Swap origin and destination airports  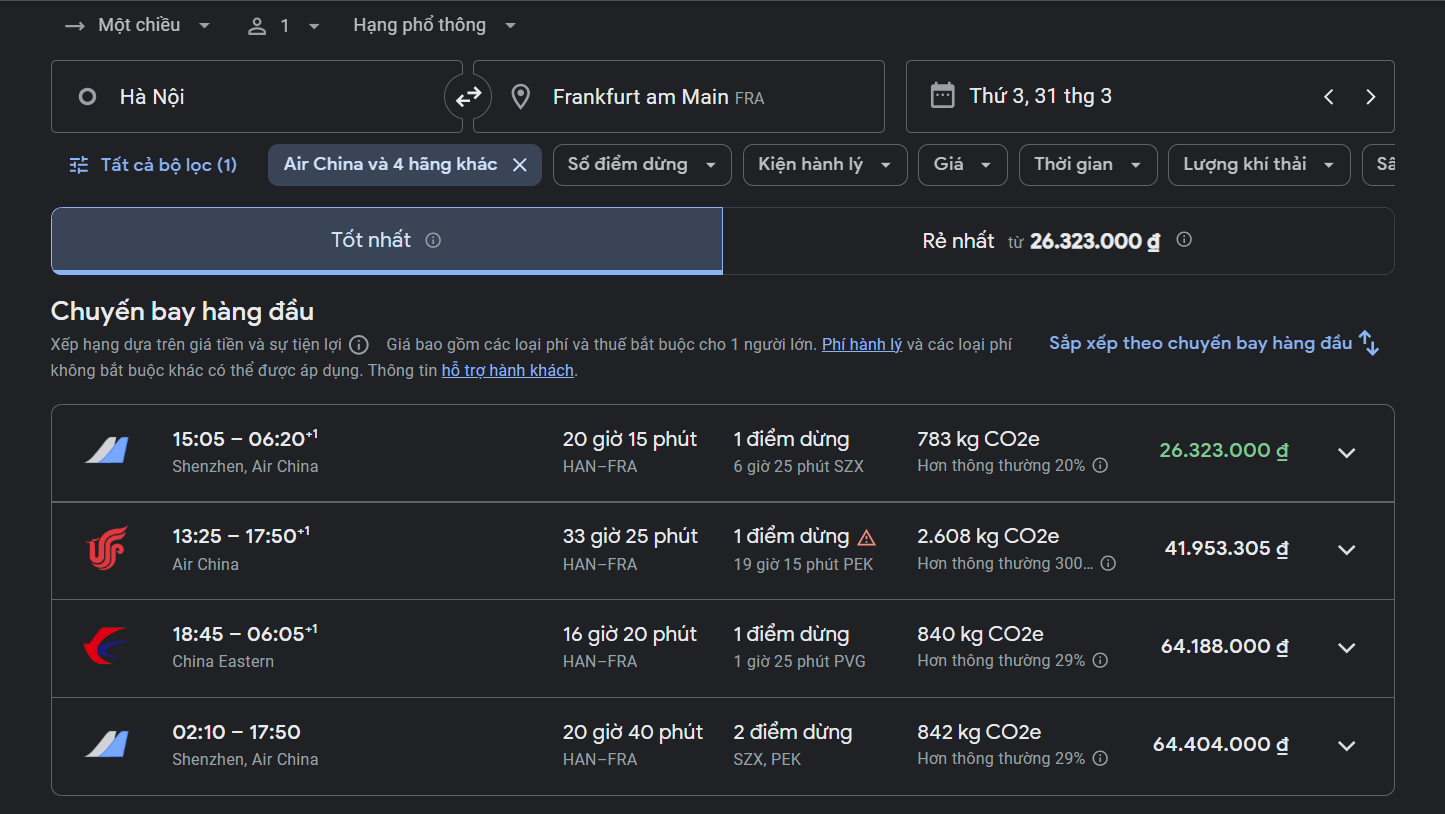[x=468, y=97]
